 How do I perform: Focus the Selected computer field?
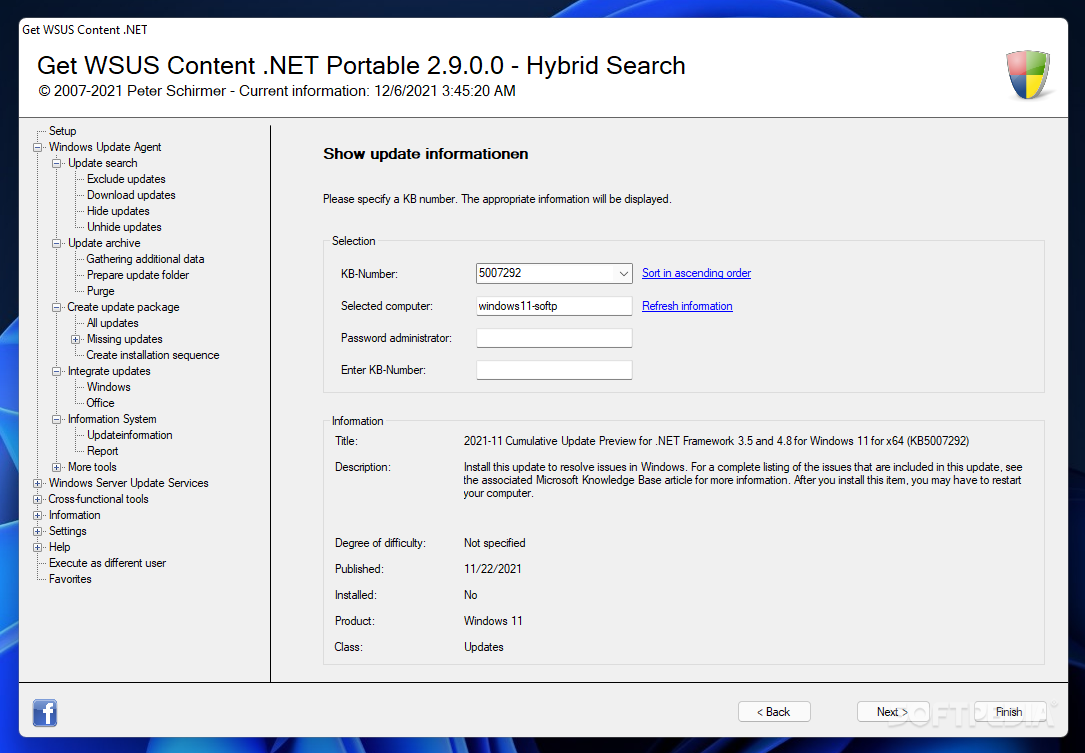point(554,306)
